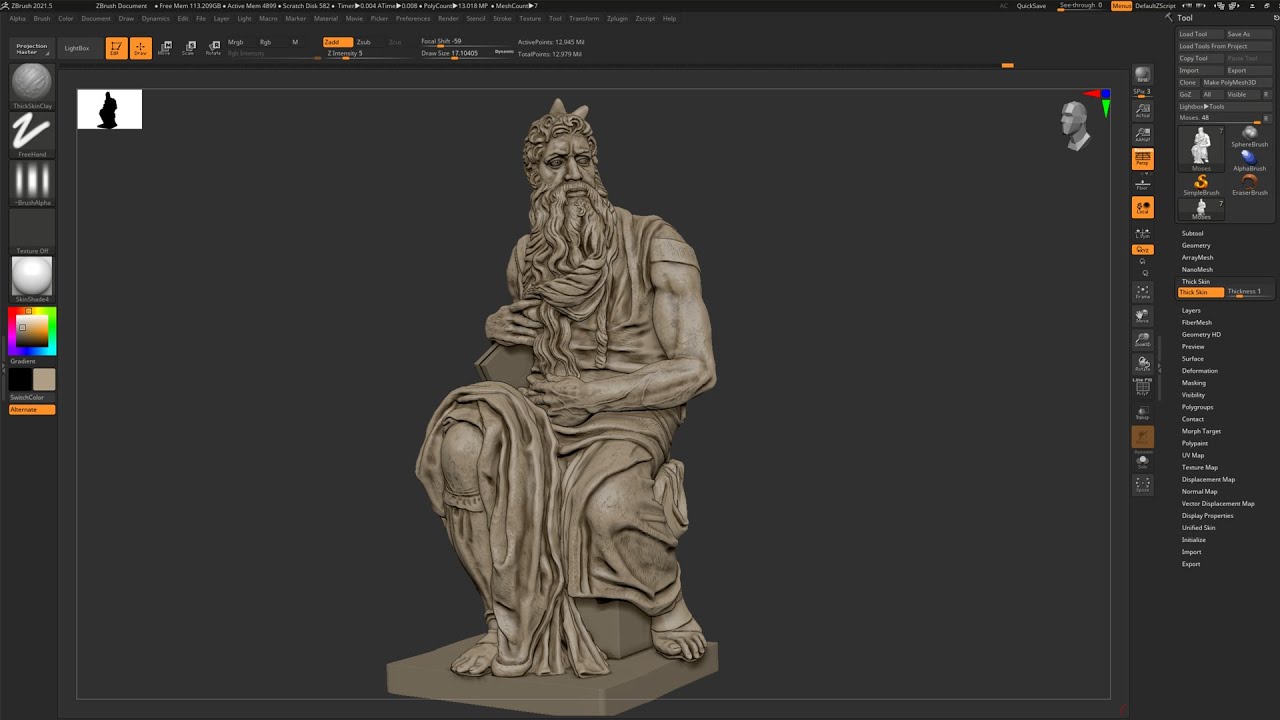Click the Actual size view icon
The width and height of the screenshot is (1280, 720).
click(1142, 110)
